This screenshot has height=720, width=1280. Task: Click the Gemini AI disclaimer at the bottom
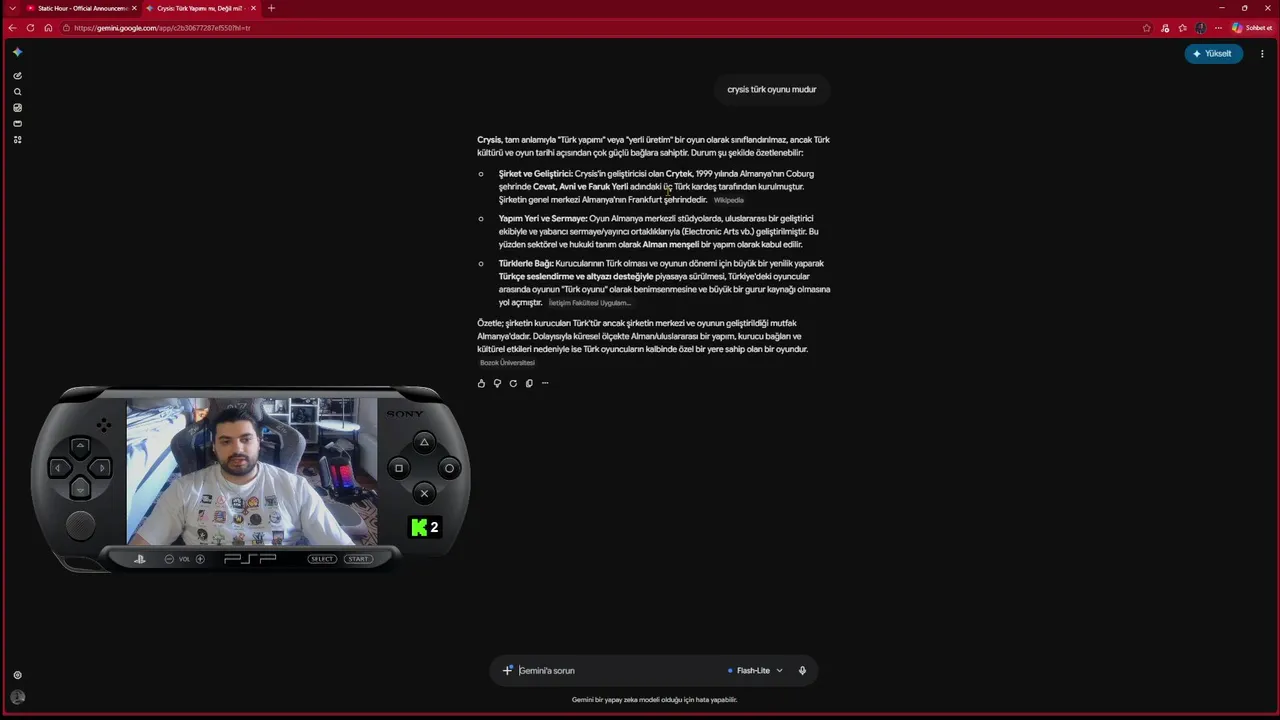(x=654, y=700)
